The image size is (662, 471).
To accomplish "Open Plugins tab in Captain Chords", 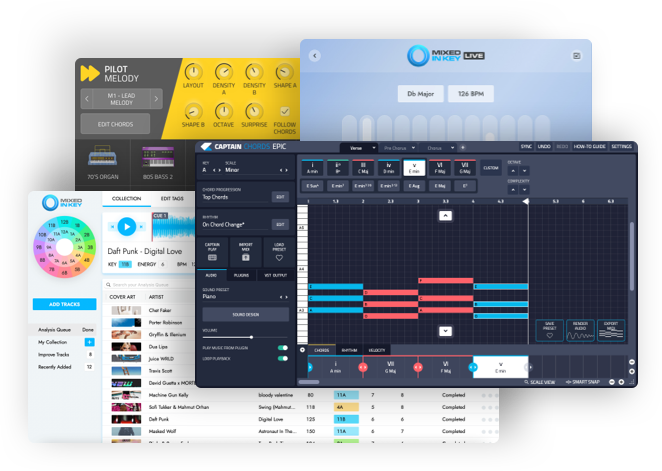I will [241, 275].
